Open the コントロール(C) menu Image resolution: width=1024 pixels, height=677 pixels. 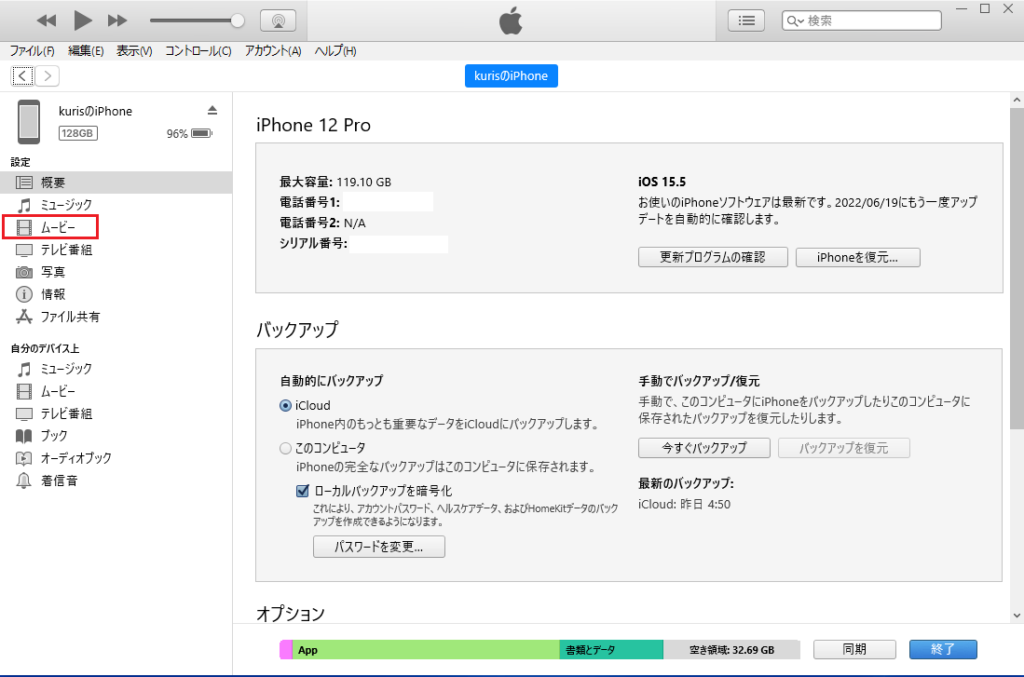point(198,51)
